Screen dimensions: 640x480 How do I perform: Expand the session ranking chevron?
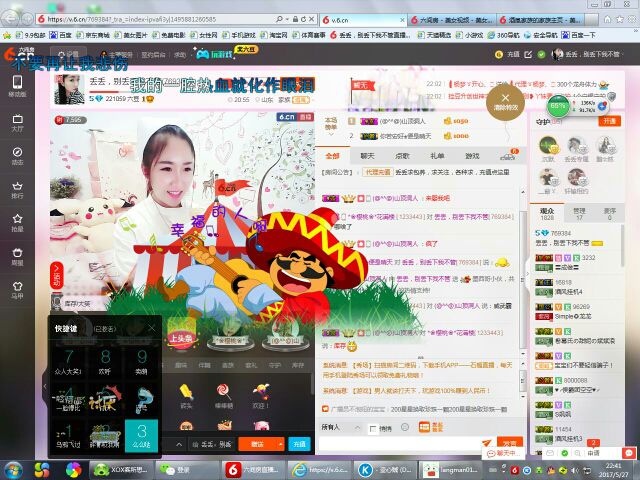point(331,134)
